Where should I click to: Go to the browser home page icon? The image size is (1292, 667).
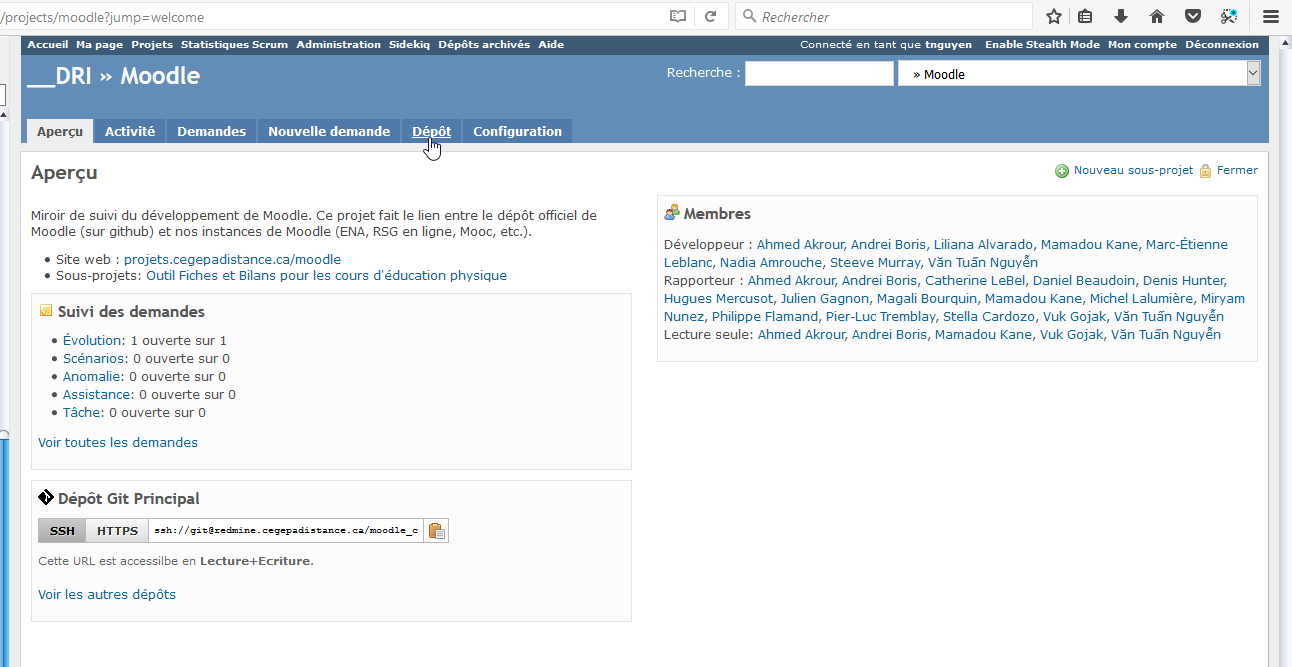pyautogui.click(x=1157, y=16)
